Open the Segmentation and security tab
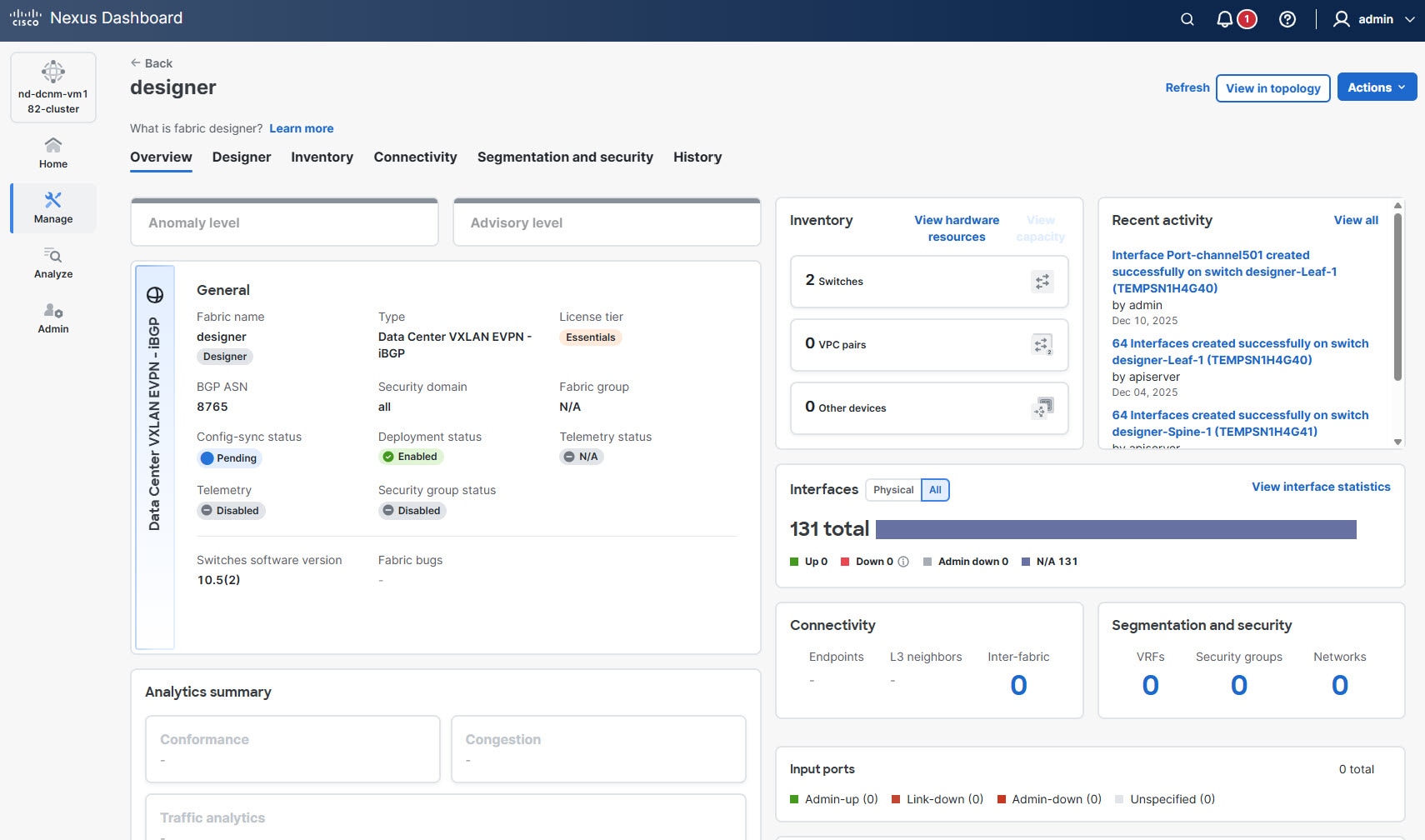 (565, 157)
